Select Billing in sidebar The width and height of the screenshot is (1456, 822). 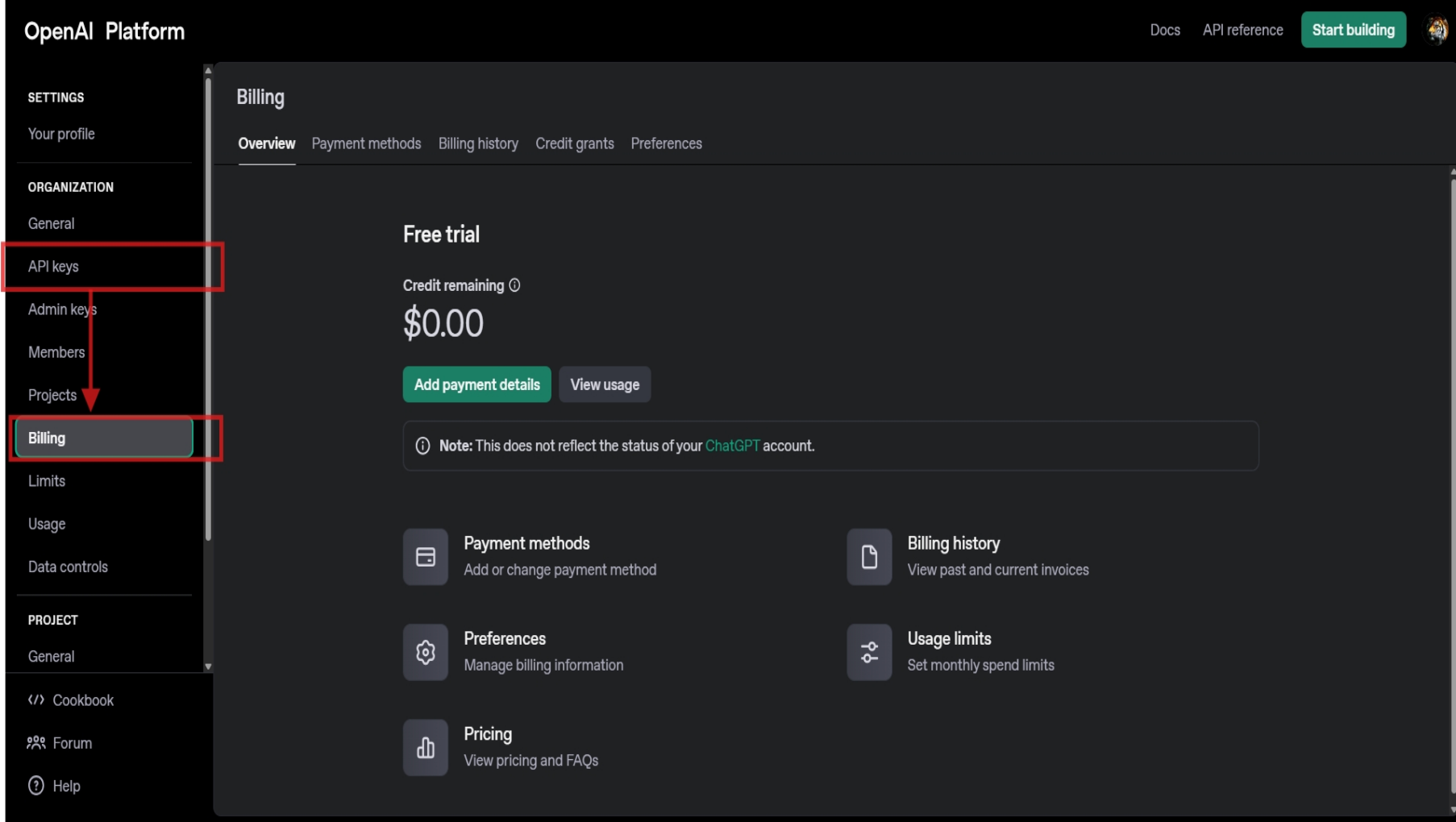coord(104,438)
